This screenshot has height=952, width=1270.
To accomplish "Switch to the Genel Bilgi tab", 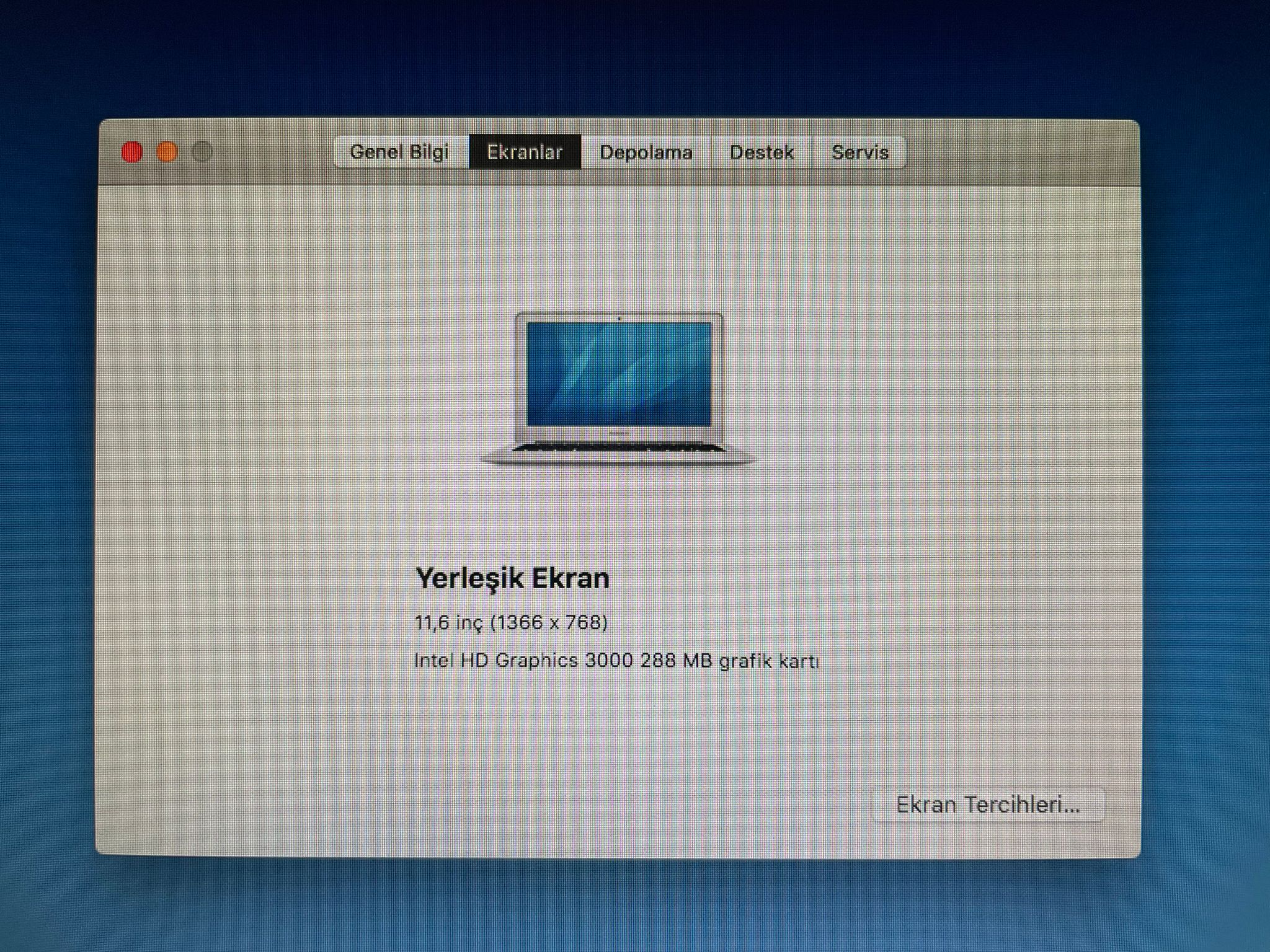I will (399, 152).
